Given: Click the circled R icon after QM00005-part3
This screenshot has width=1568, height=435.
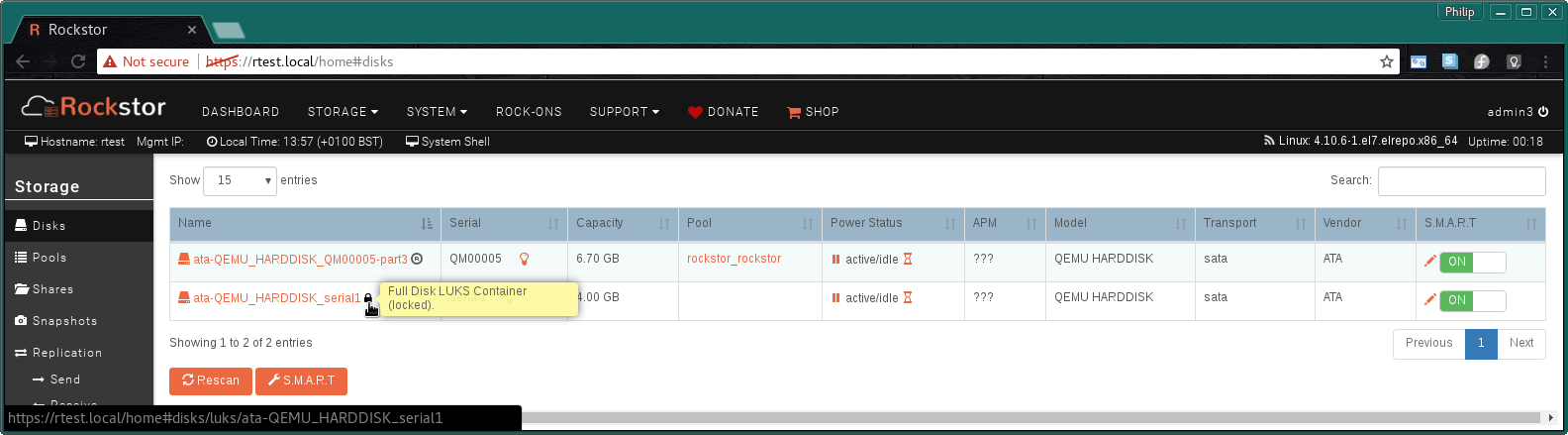Looking at the screenshot, I should (417, 260).
